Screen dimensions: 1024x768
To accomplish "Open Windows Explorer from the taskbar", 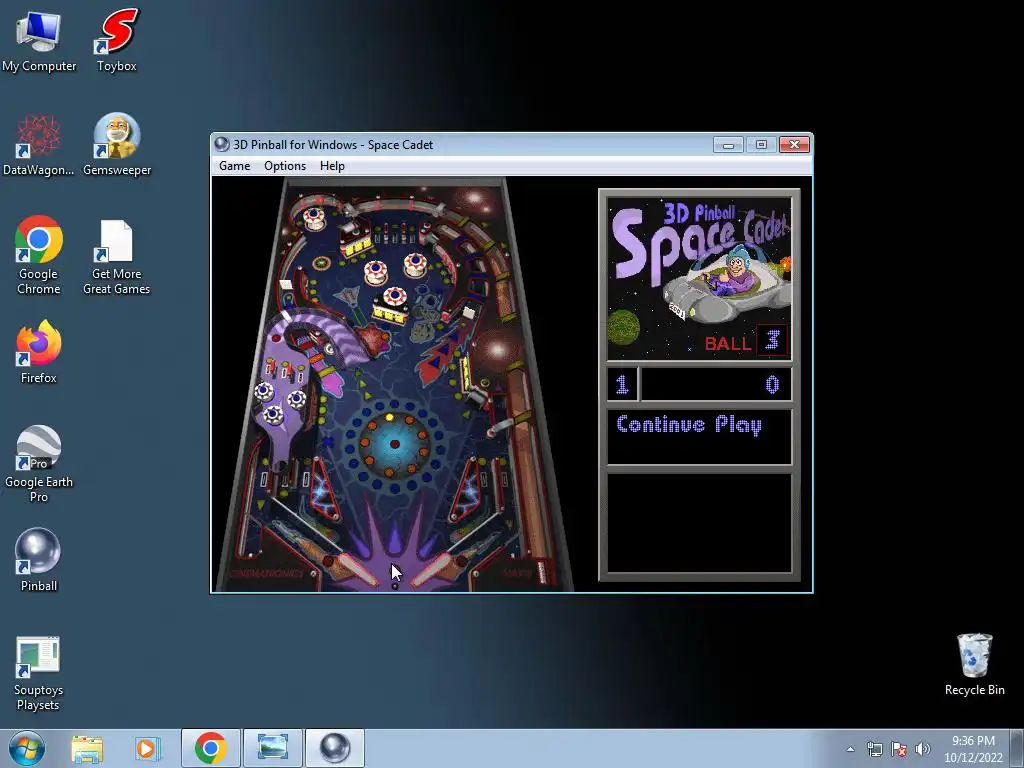I will coord(87,748).
